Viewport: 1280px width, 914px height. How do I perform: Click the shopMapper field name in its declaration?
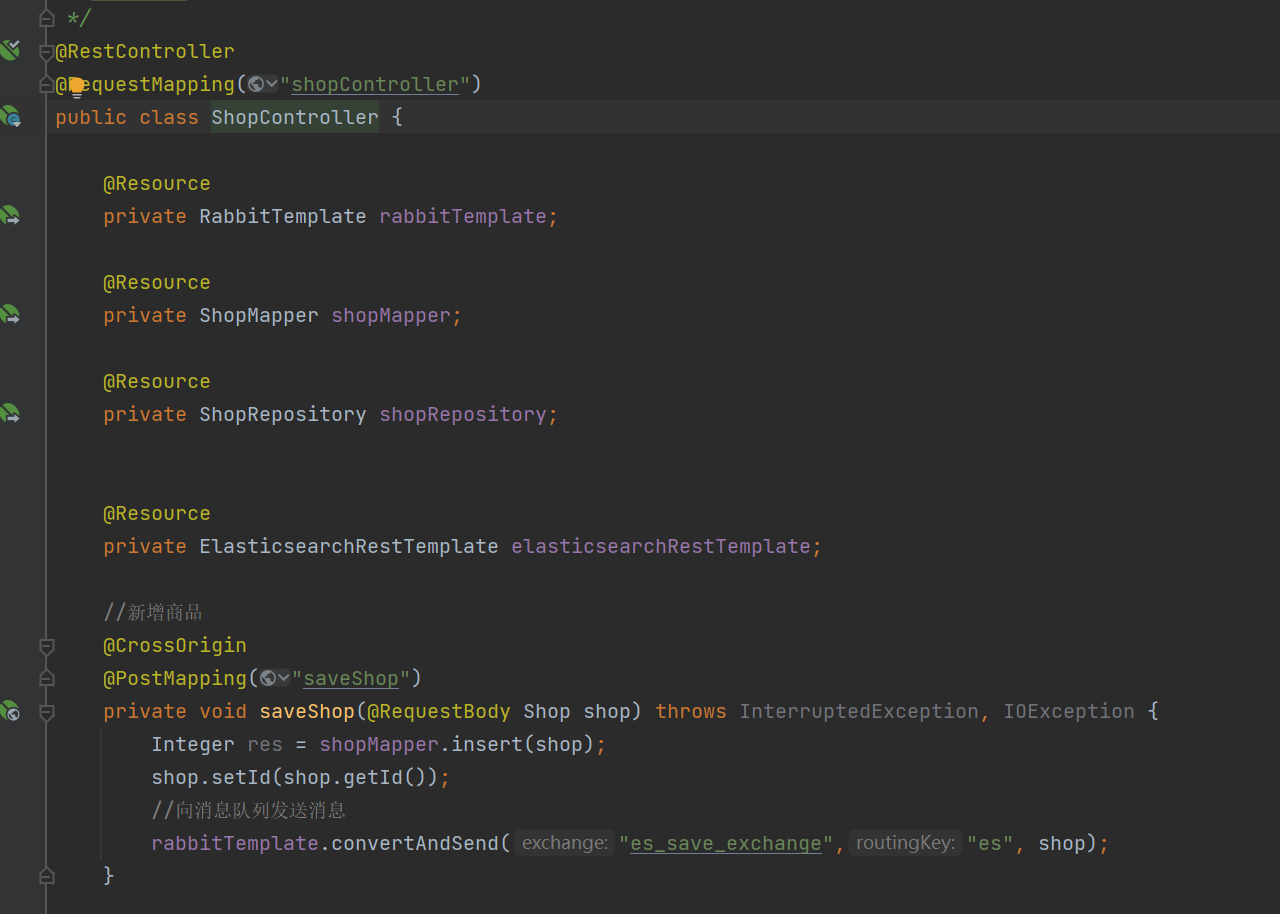[391, 315]
